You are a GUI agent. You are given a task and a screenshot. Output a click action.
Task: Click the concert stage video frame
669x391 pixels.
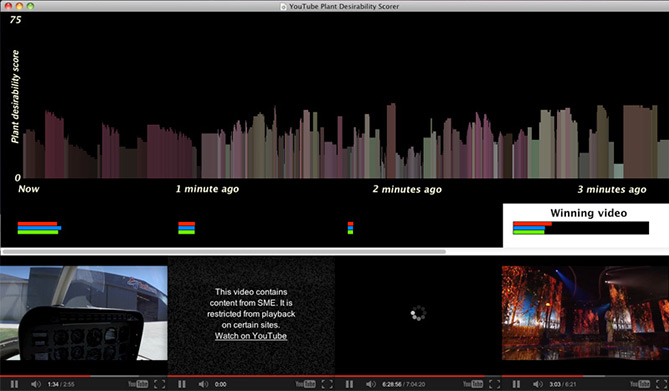pyautogui.click(x=585, y=313)
